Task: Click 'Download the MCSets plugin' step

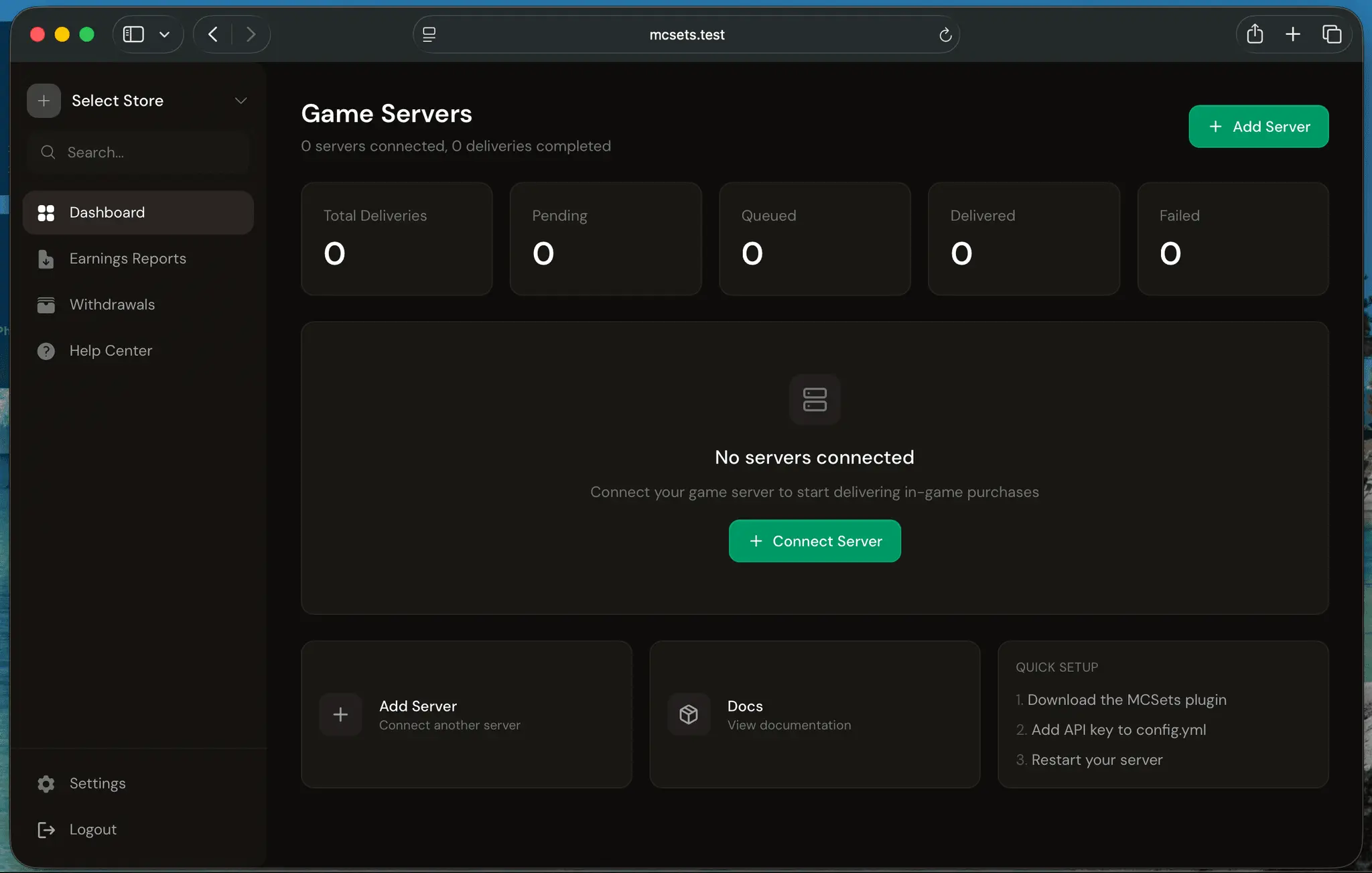Action: (x=1127, y=699)
